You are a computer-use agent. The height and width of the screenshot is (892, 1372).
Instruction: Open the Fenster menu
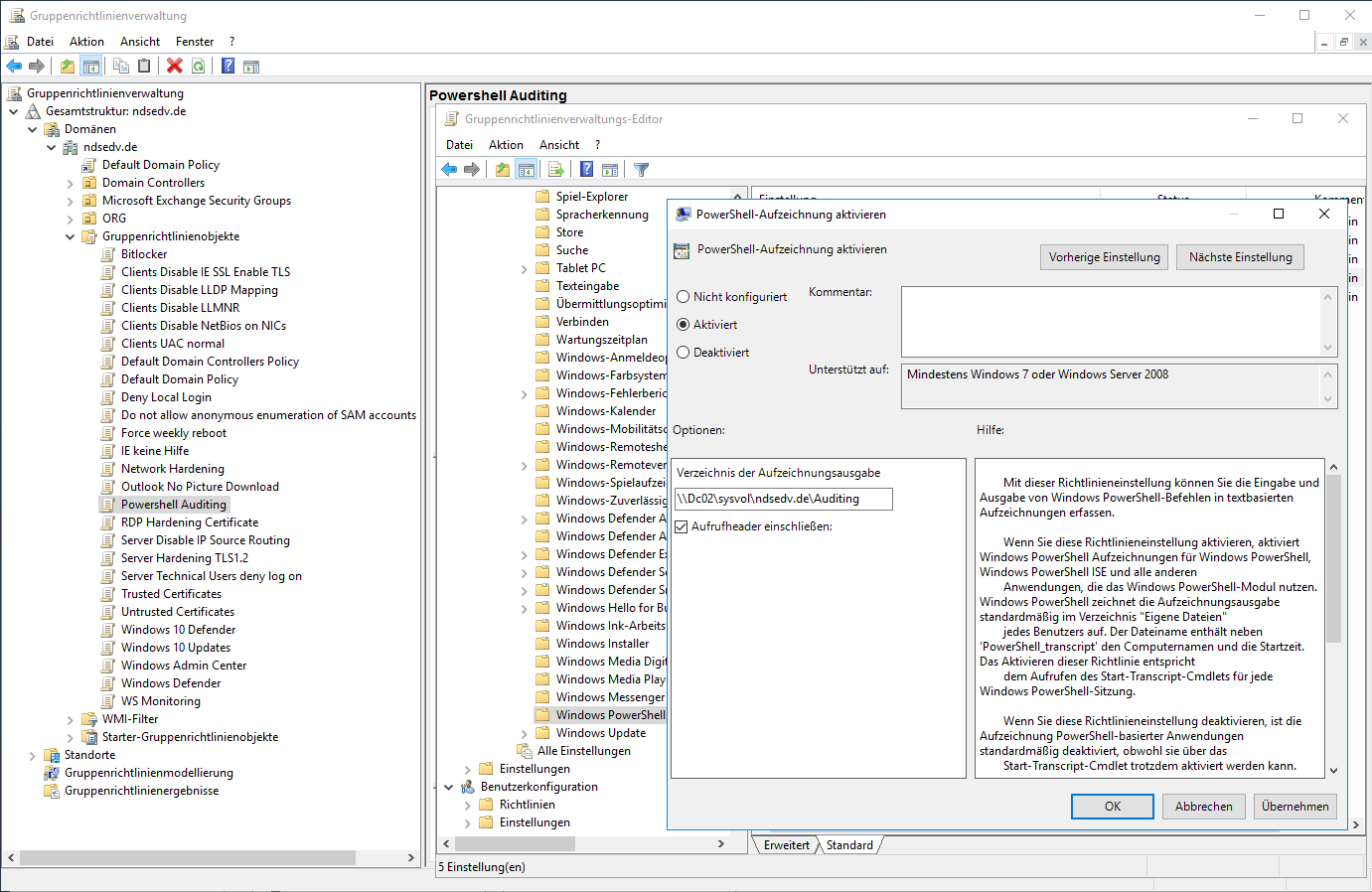[x=194, y=42]
